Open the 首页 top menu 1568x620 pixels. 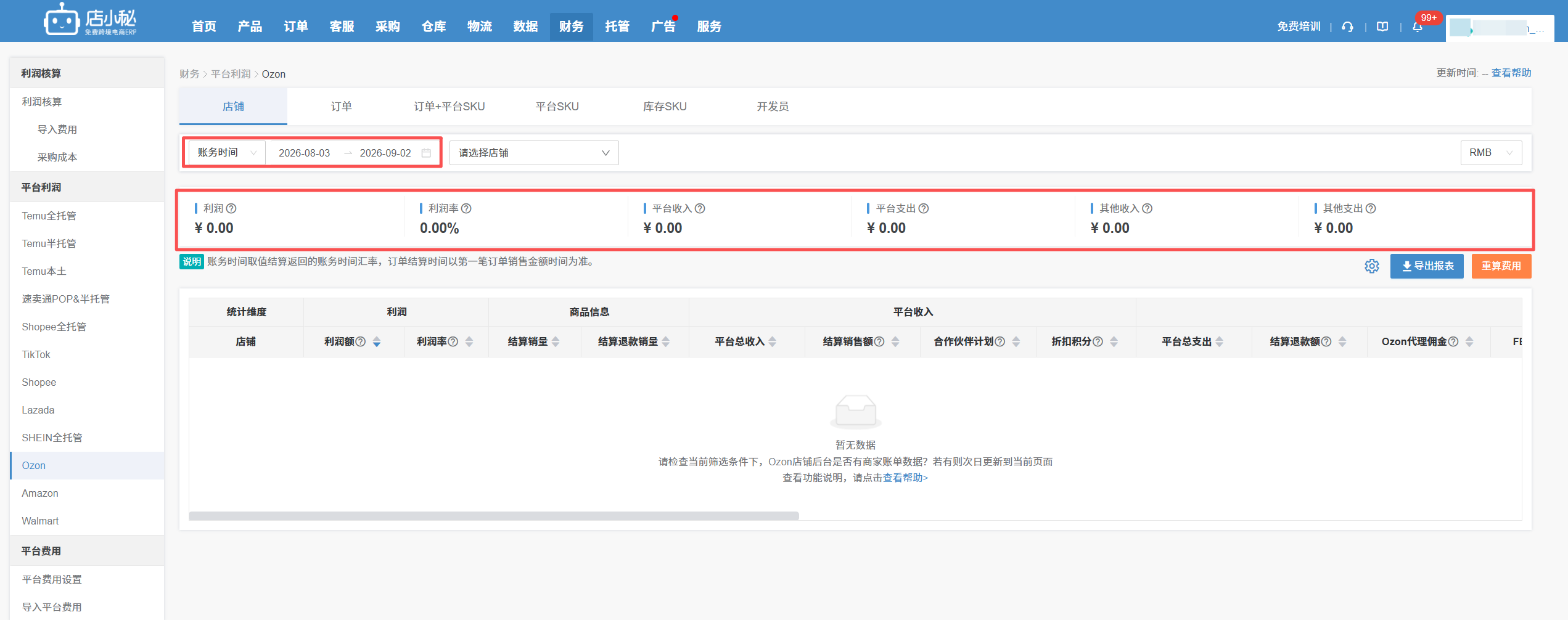204,27
